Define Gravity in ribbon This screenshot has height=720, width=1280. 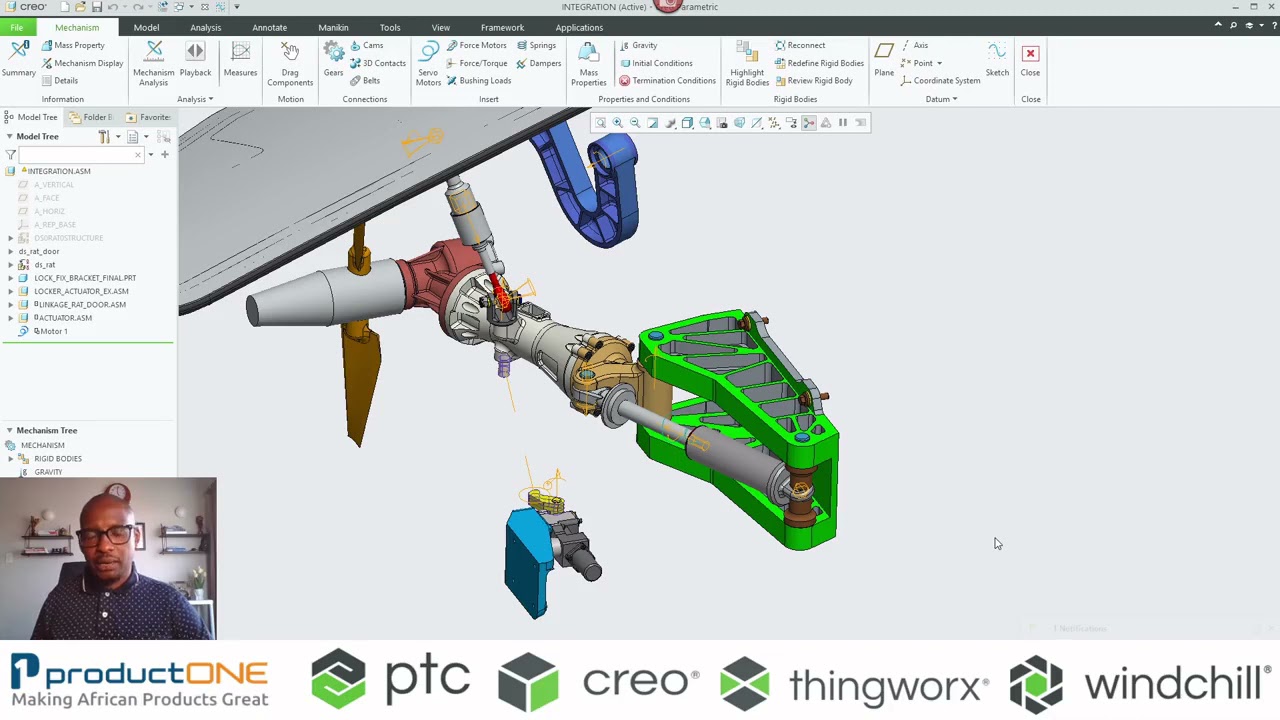(638, 45)
